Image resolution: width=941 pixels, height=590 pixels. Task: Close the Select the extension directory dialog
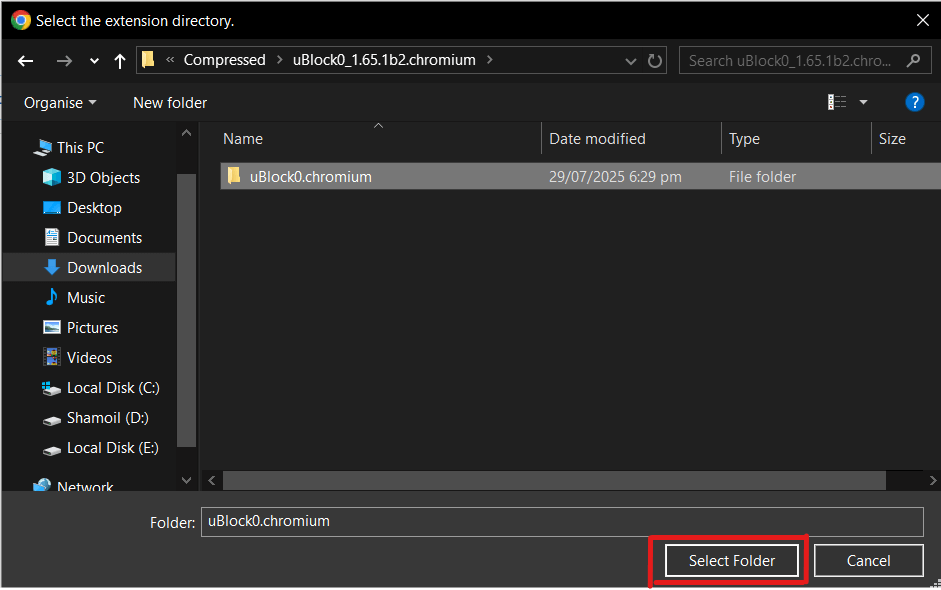923,20
